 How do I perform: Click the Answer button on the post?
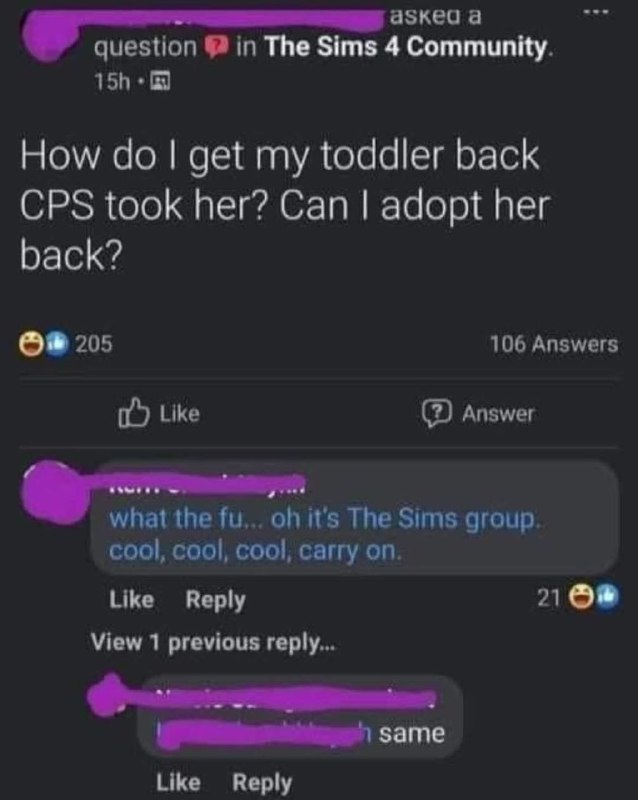[478, 413]
